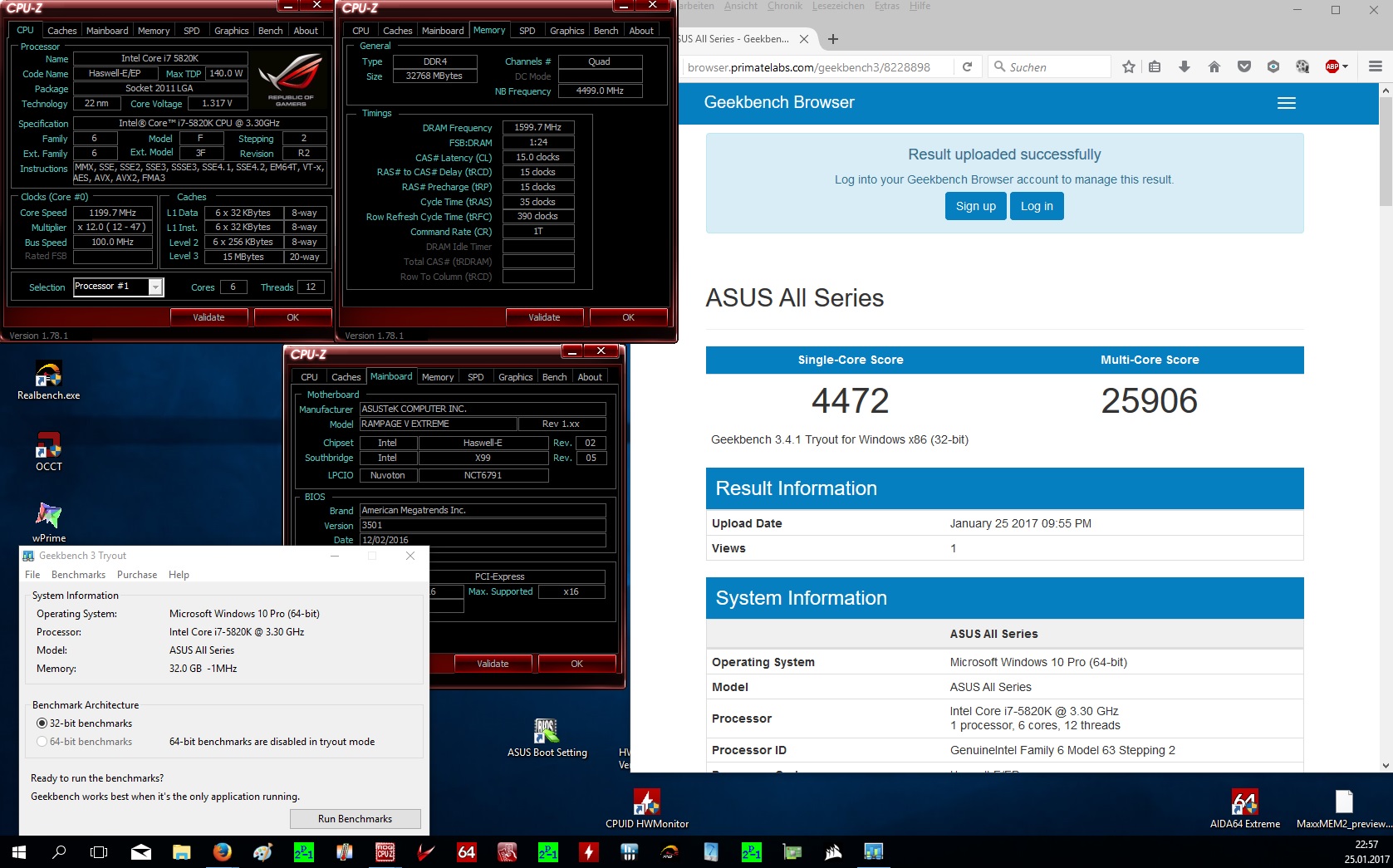Open Help menu in Geekbench window
Image resolution: width=1393 pixels, height=868 pixels.
[x=179, y=575]
